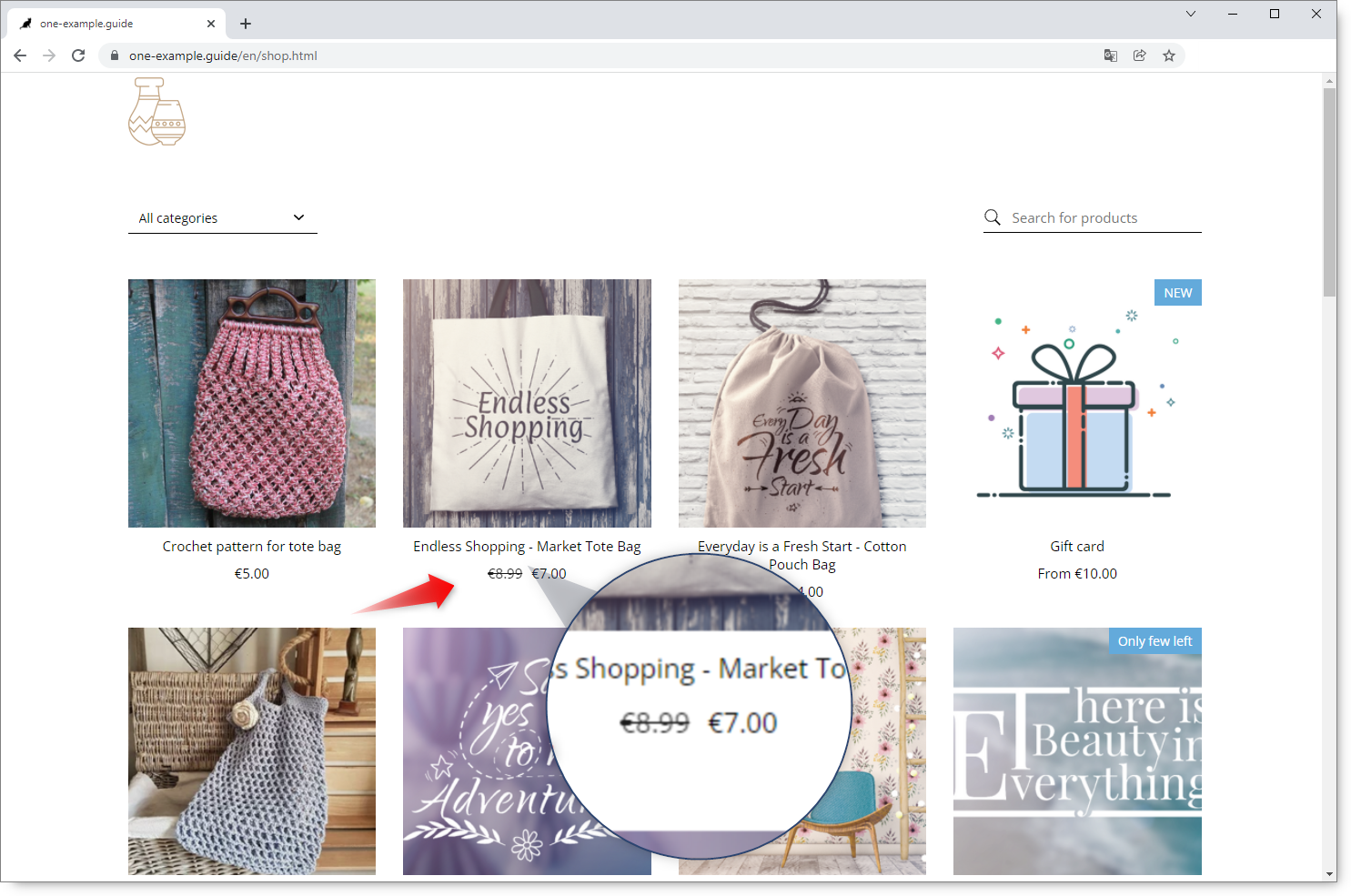Click the browser back arrow
The image size is (1351, 896).
(x=20, y=55)
